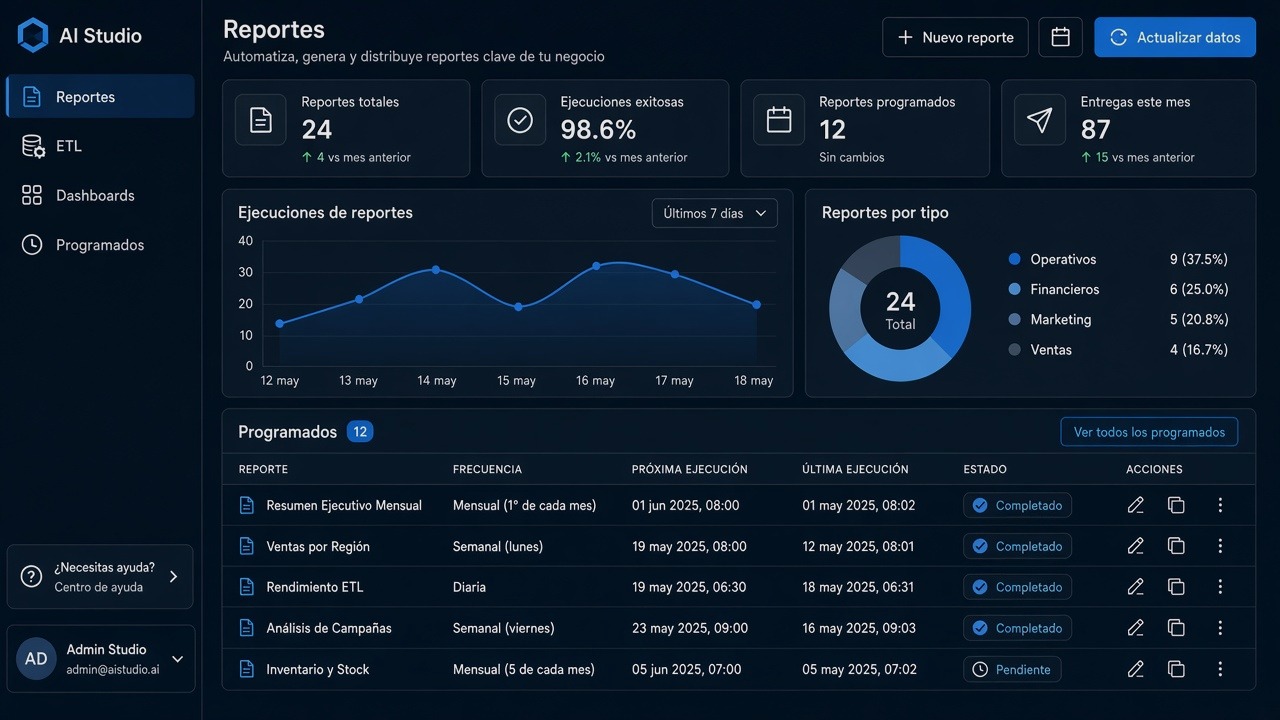Click the Ventas legend color dot
This screenshot has height=720, width=1280.
[x=1015, y=350]
